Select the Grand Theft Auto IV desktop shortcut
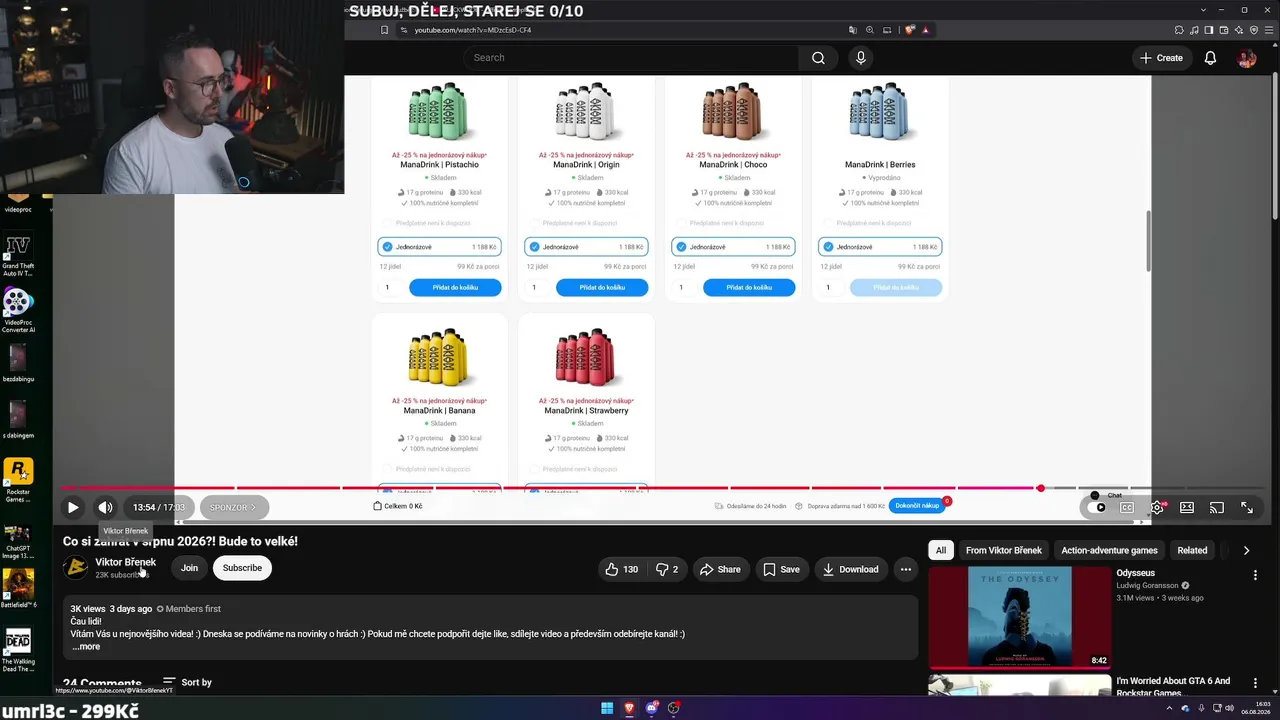This screenshot has height=720, width=1280. pyautogui.click(x=18, y=256)
